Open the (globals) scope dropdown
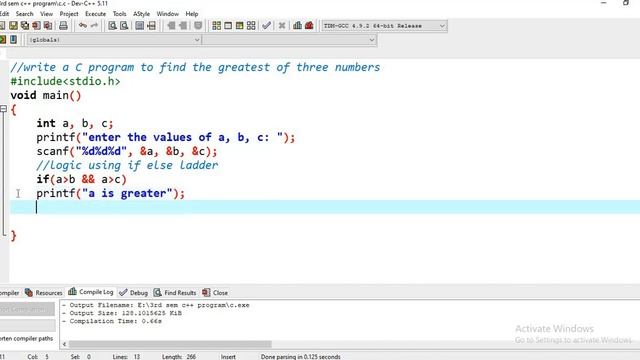 [114, 40]
